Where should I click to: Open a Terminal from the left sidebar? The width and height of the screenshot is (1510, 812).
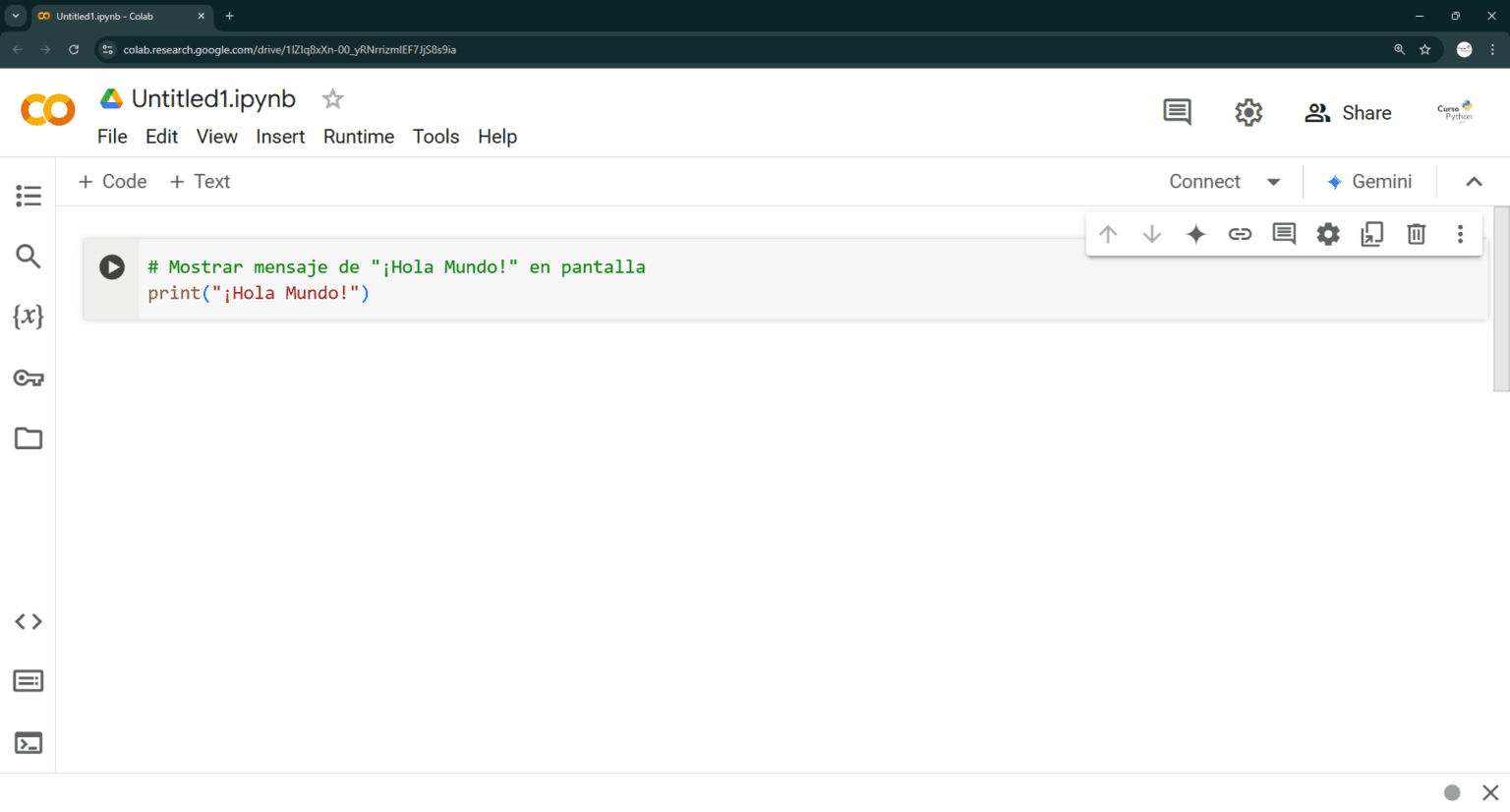click(x=29, y=742)
